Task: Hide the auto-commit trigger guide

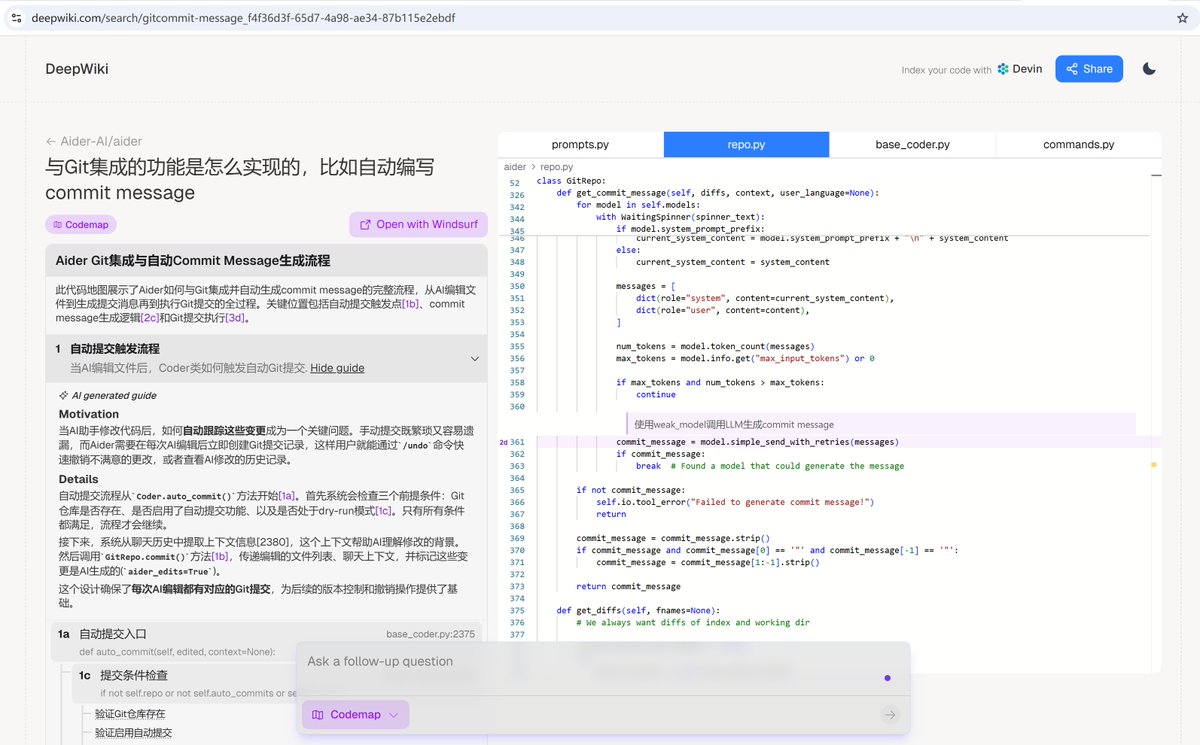Action: 337,367
